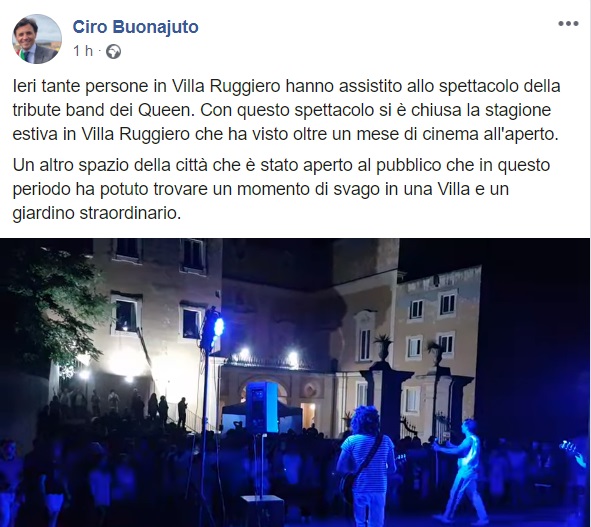Click the globe public privacy icon
The height and width of the screenshot is (527, 591).
pyautogui.click(x=113, y=51)
